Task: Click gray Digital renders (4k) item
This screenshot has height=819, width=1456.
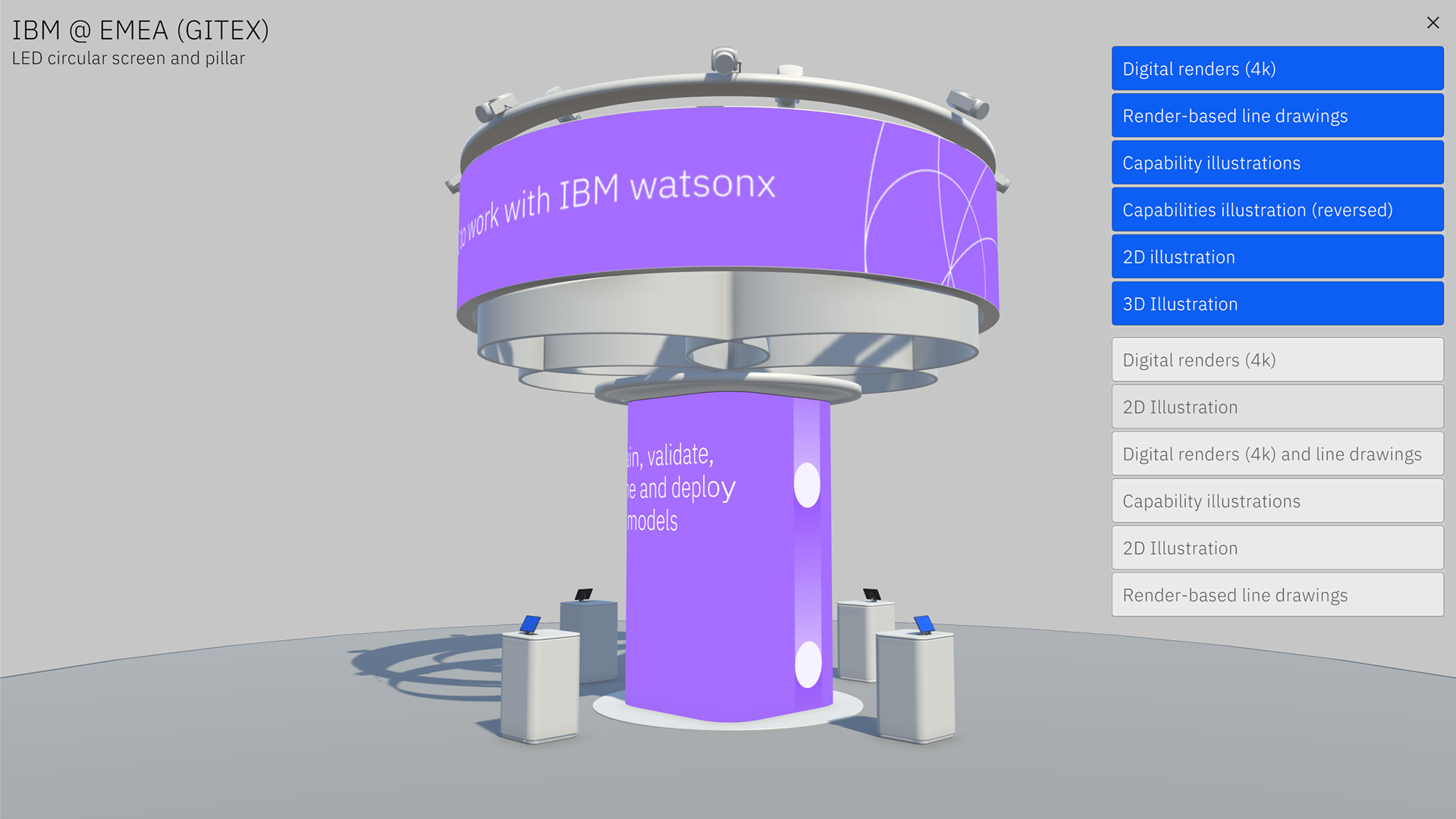Action: tap(1277, 360)
